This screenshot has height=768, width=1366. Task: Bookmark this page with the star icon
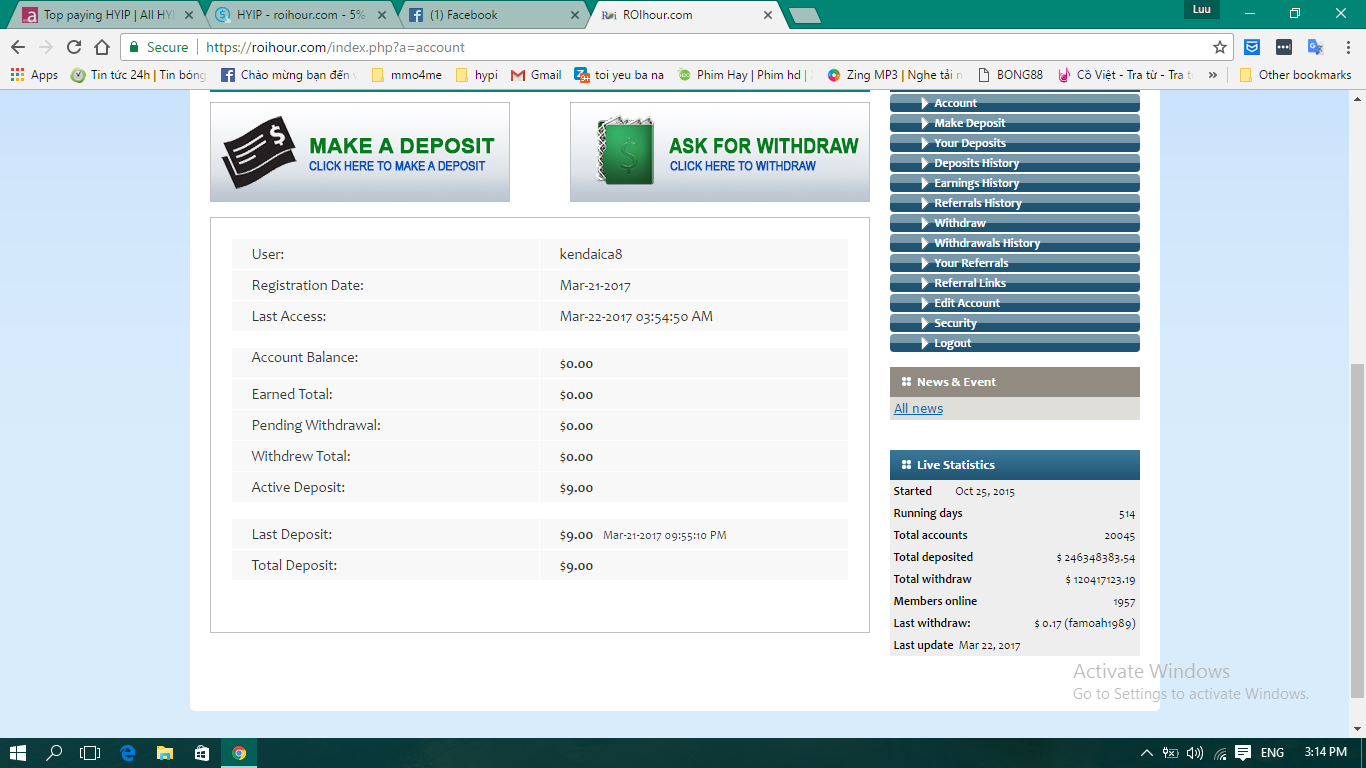[x=1220, y=47]
